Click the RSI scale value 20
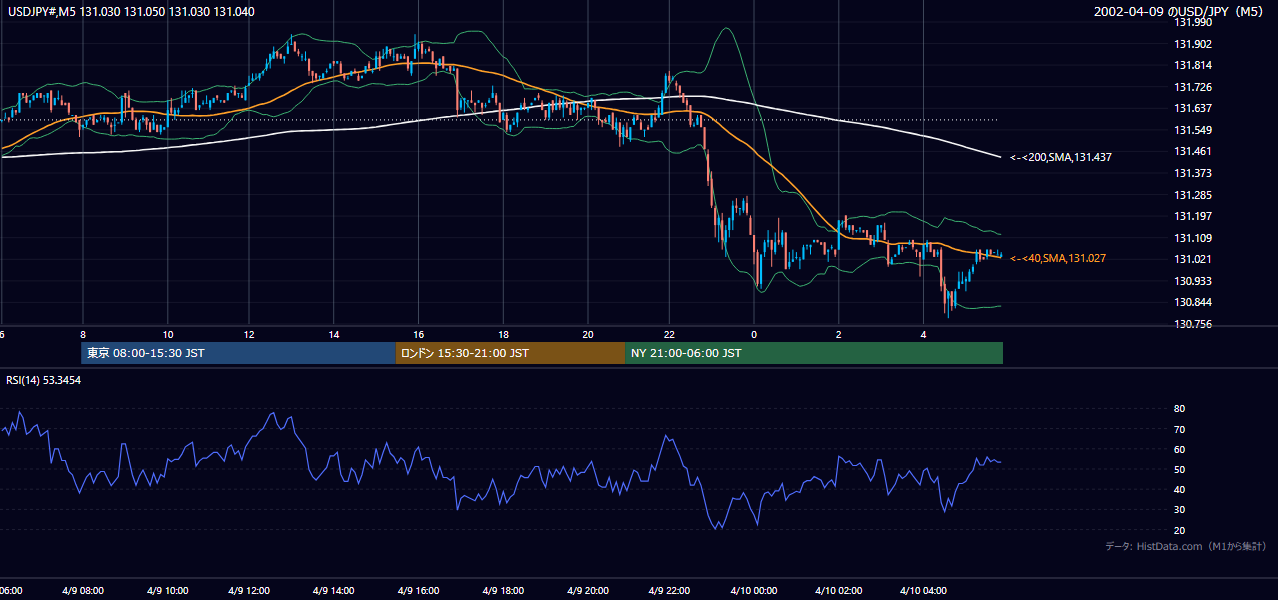Viewport: 1278px width, 600px height. [x=1180, y=531]
